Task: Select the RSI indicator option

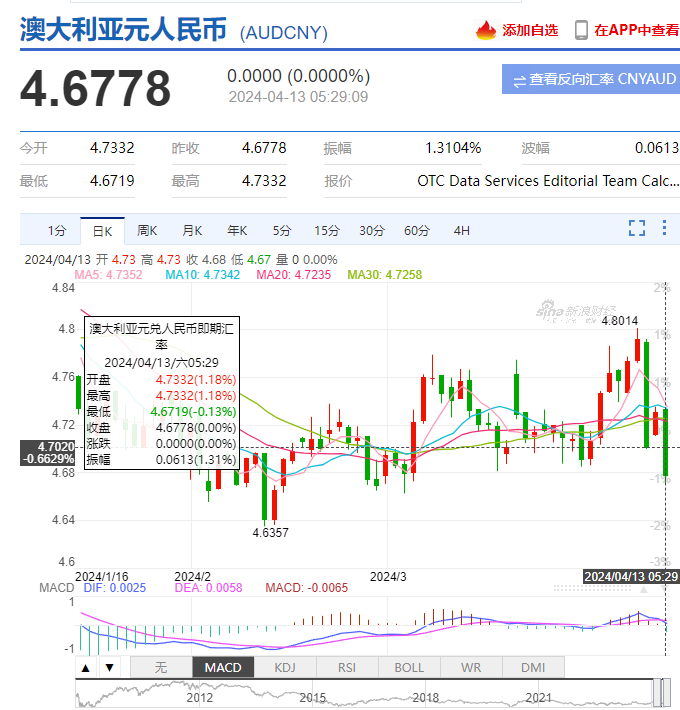Action: pyautogui.click(x=347, y=667)
